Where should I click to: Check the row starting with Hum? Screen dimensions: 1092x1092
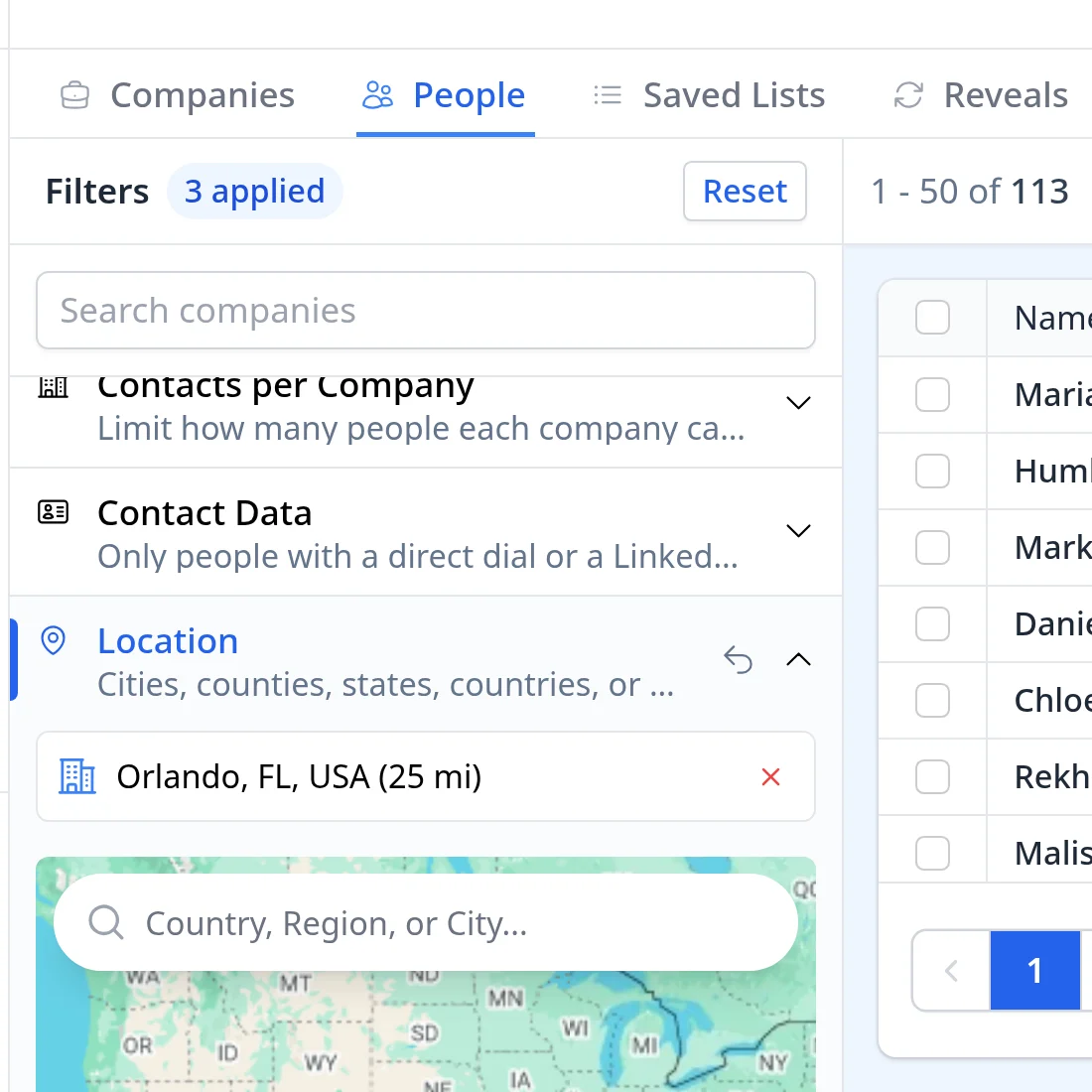[x=932, y=472]
